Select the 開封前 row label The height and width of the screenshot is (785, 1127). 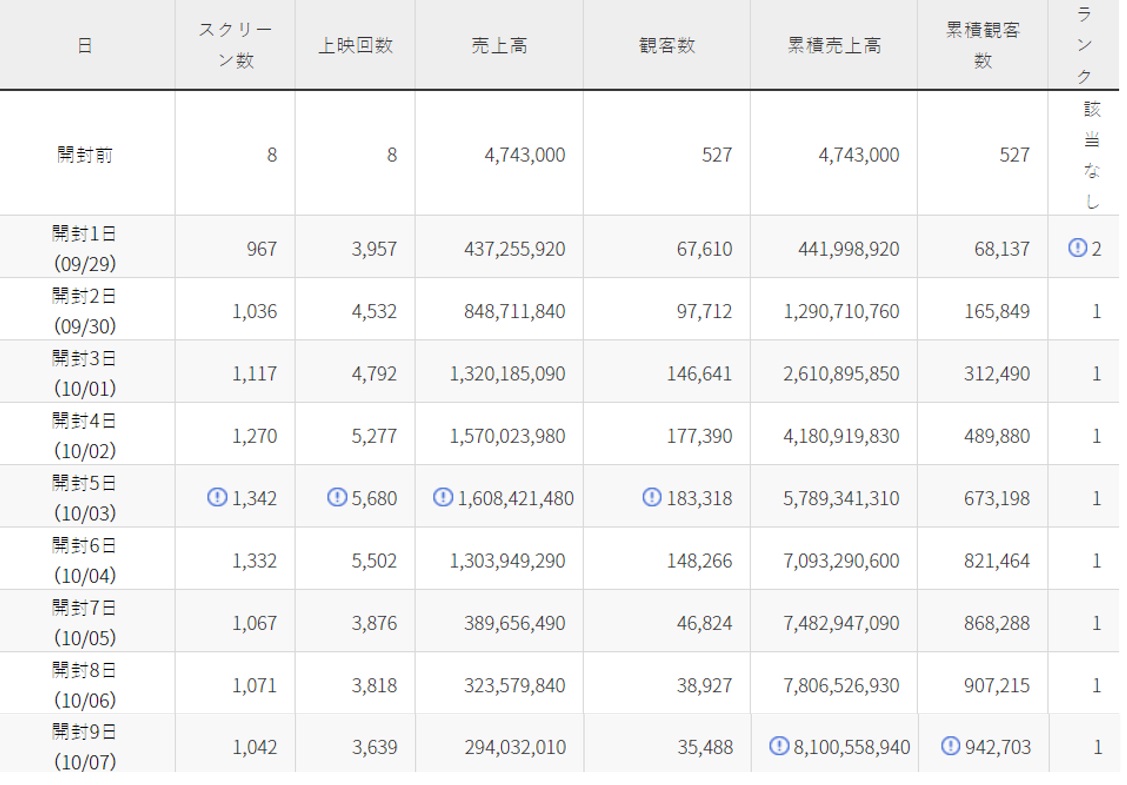pos(85,155)
